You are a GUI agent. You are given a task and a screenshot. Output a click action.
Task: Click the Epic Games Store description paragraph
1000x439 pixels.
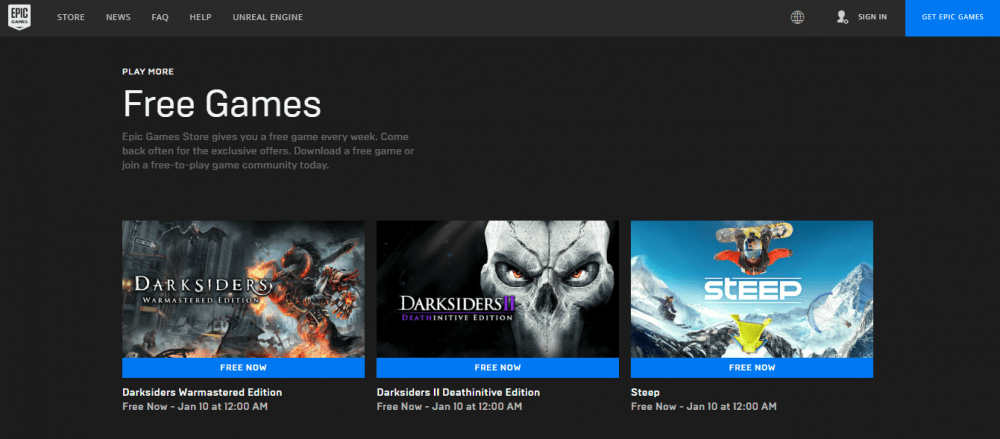pos(268,151)
